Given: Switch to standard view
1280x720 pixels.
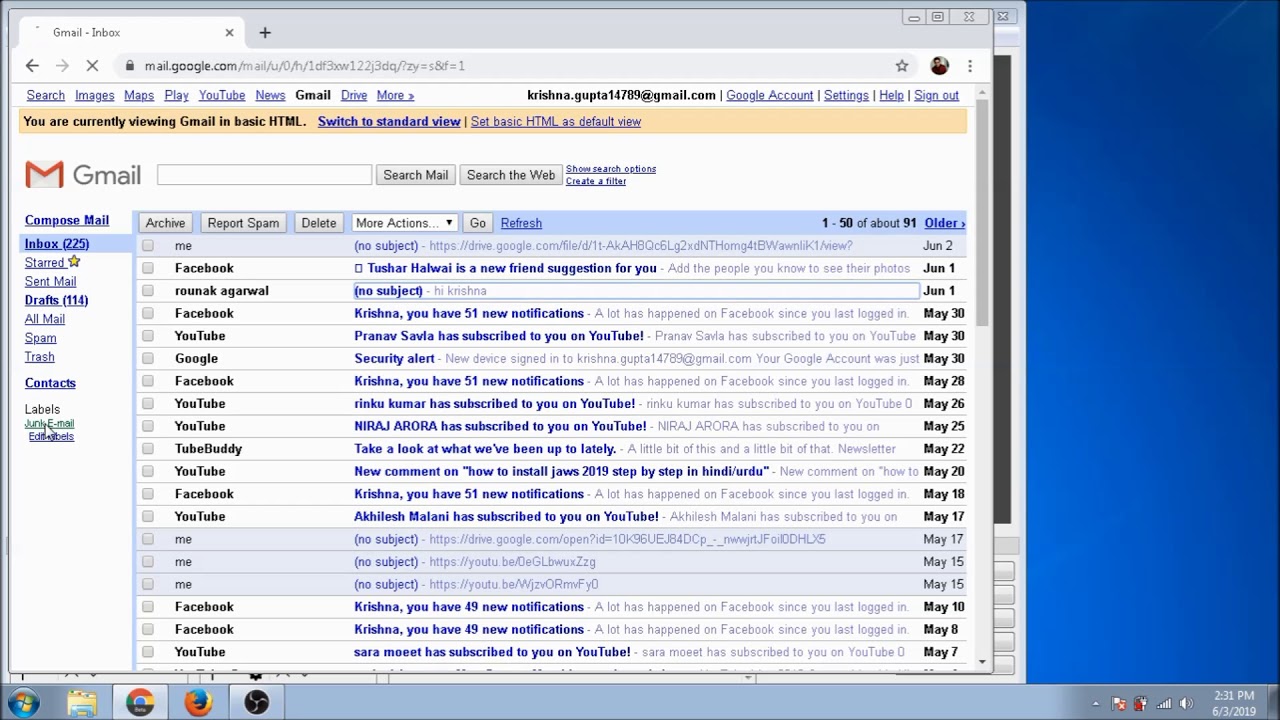Looking at the screenshot, I should click(389, 121).
